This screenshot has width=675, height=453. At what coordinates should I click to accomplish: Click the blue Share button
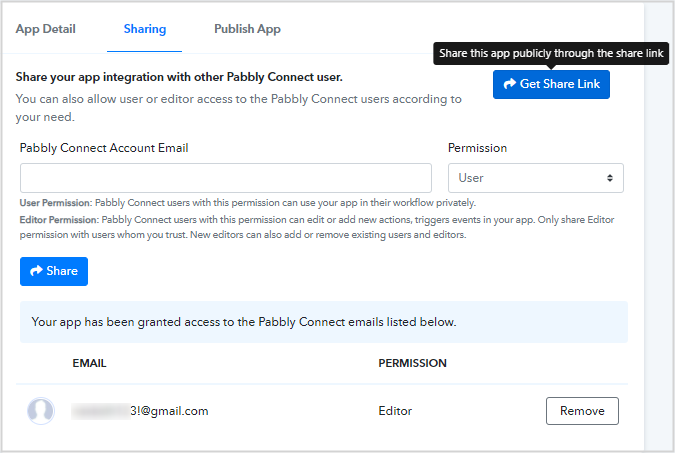coord(54,271)
